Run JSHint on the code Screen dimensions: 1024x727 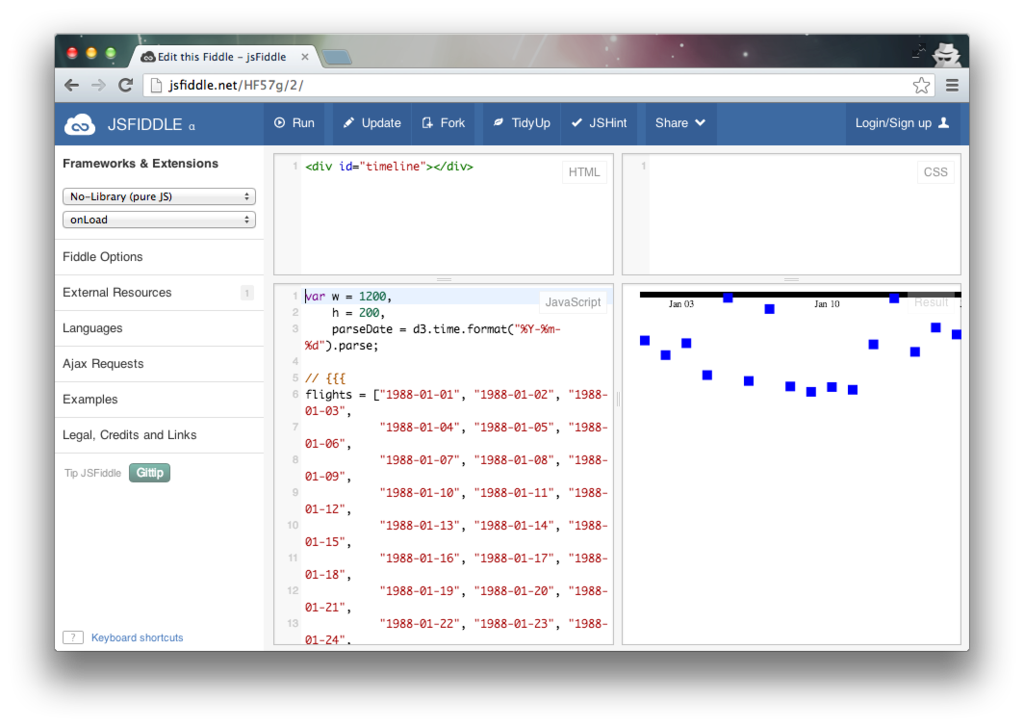(599, 123)
